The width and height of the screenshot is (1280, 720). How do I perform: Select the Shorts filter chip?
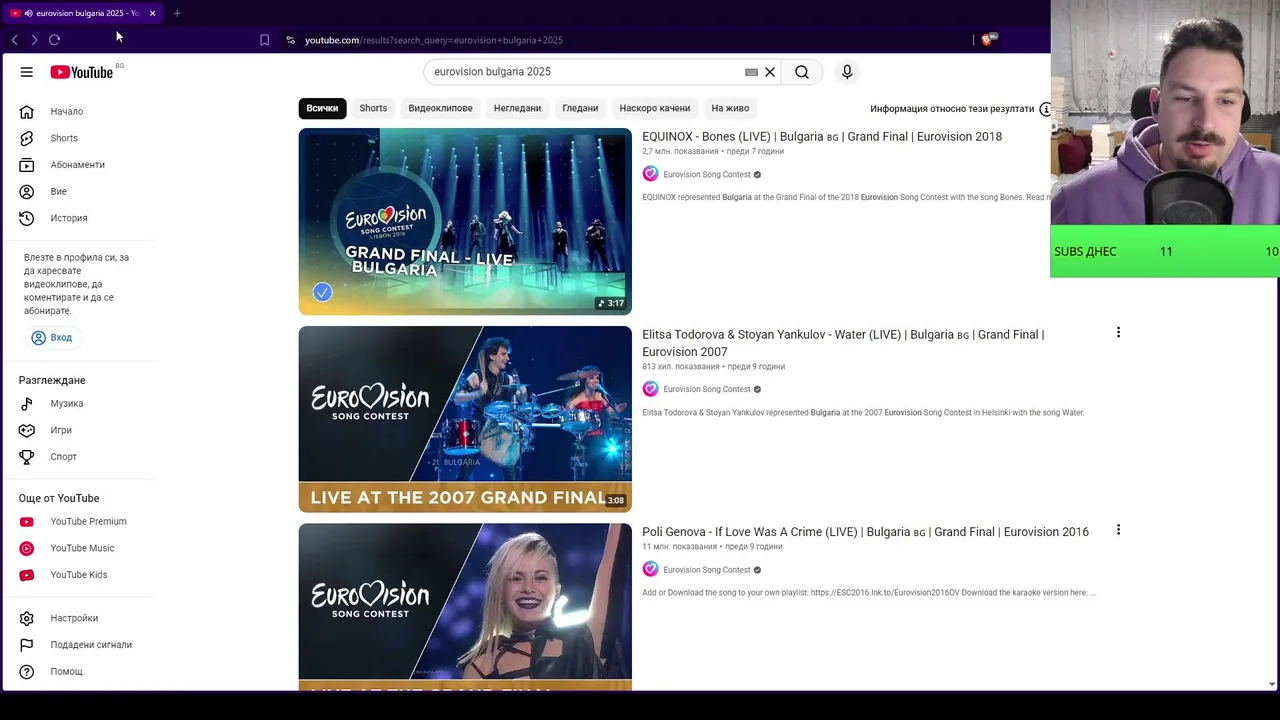pyautogui.click(x=373, y=108)
